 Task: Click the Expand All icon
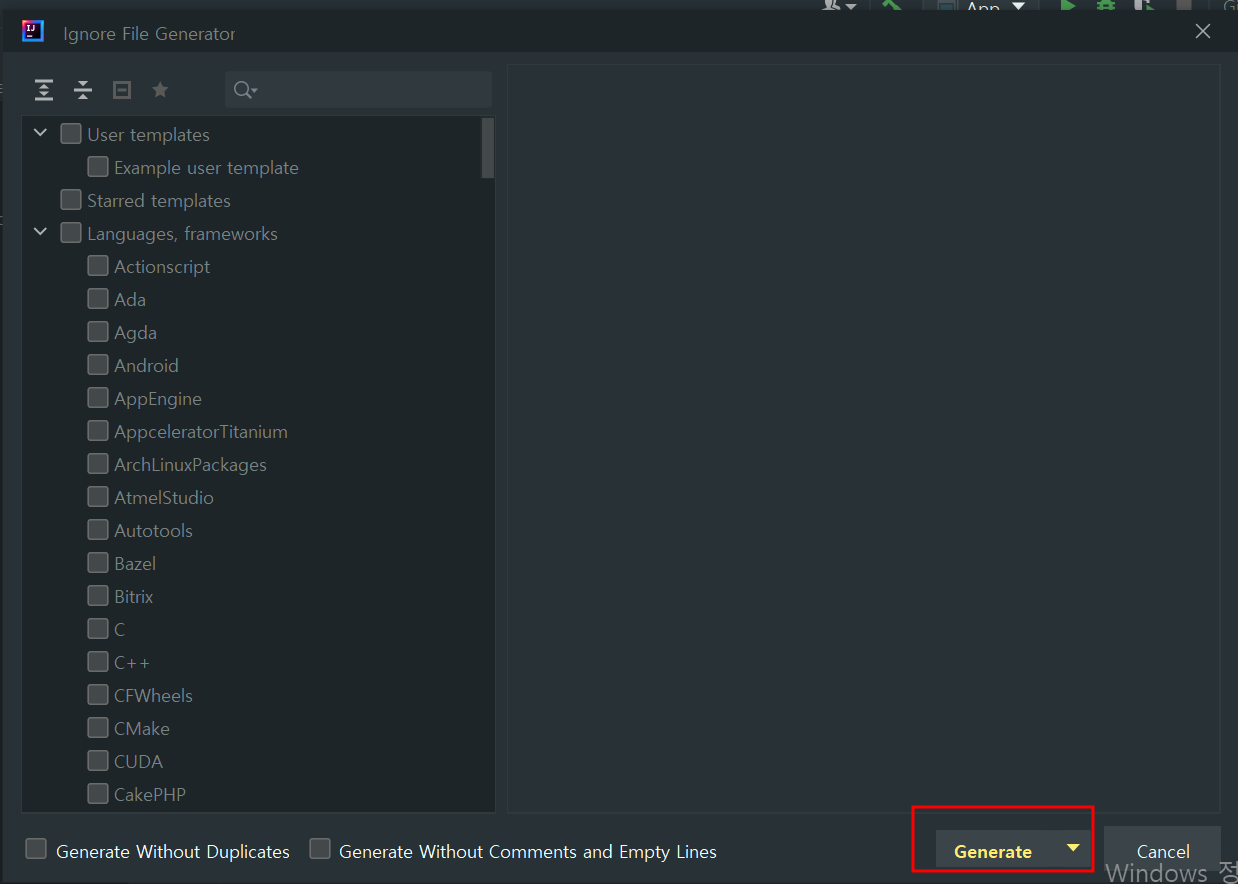(x=44, y=90)
